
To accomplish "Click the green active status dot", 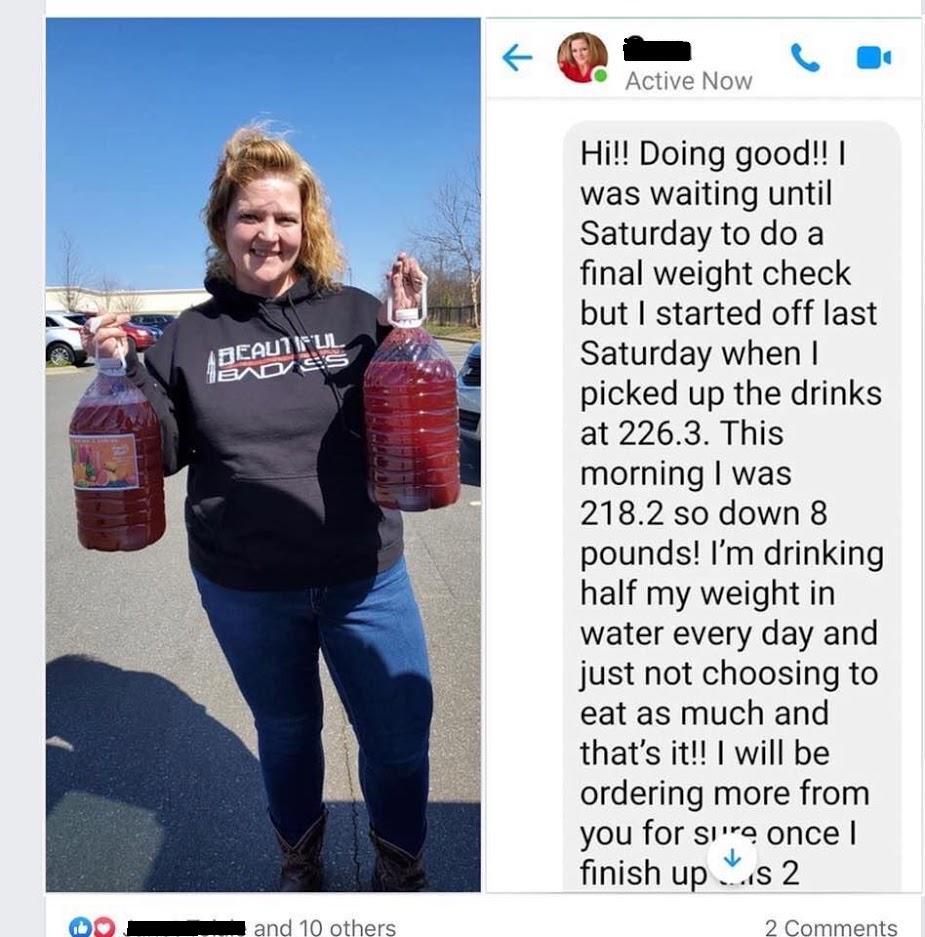I will [601, 76].
